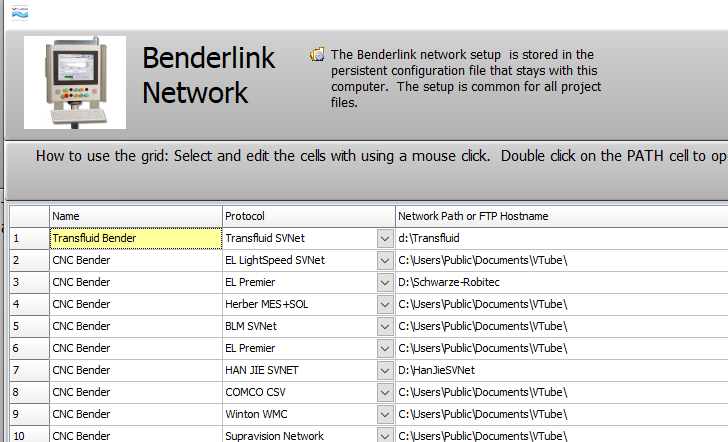Open Transfluid SVNet protocol dropdown arrow
The width and height of the screenshot is (728, 442).
tap(384, 239)
